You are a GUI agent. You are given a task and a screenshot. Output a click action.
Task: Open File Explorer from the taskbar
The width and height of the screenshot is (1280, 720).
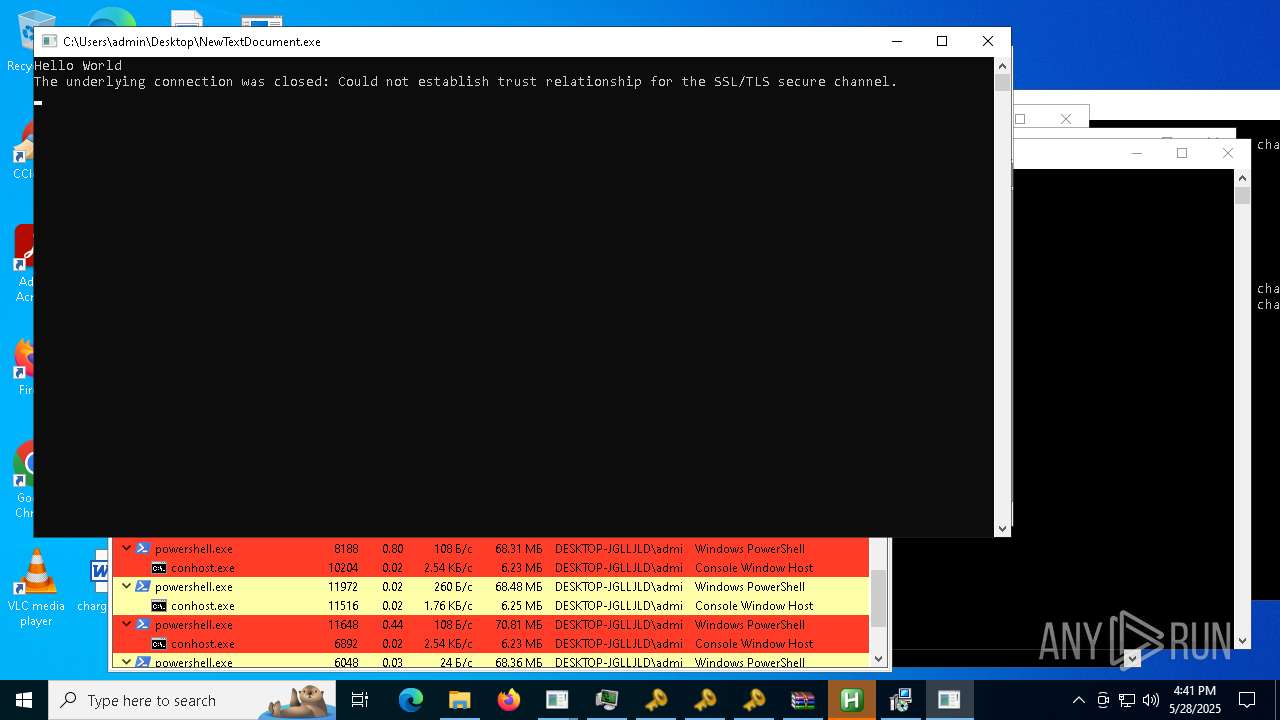[459, 700]
